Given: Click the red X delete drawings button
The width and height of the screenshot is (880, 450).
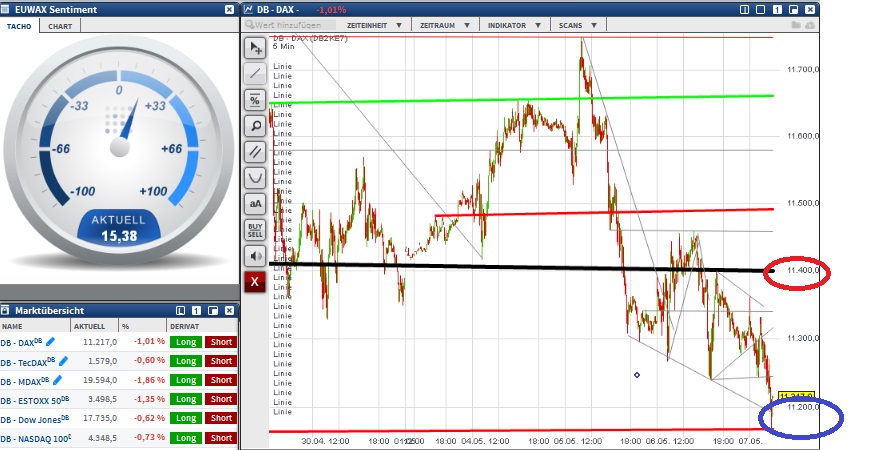Looking at the screenshot, I should (255, 282).
